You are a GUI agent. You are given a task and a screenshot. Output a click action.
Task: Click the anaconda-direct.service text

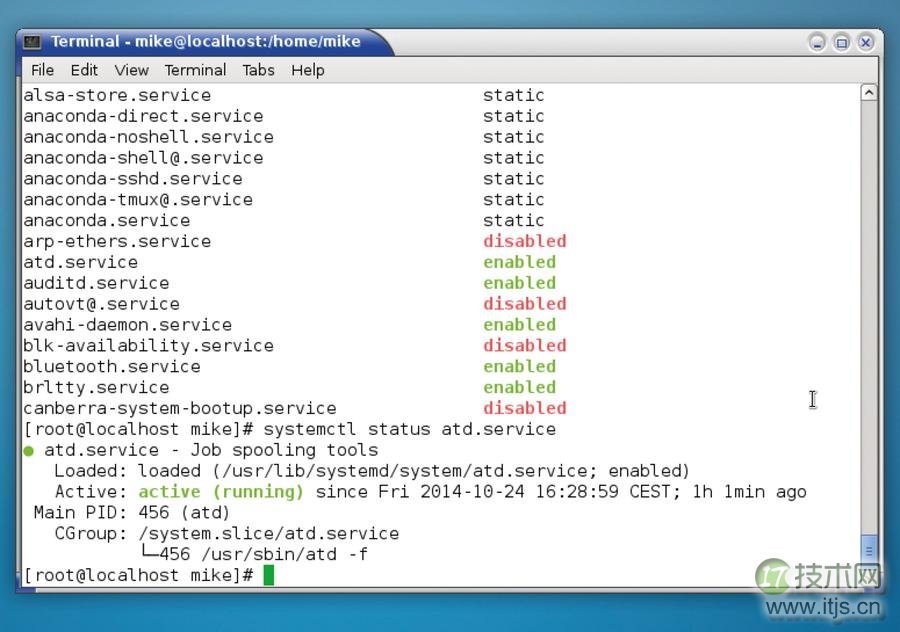point(143,116)
